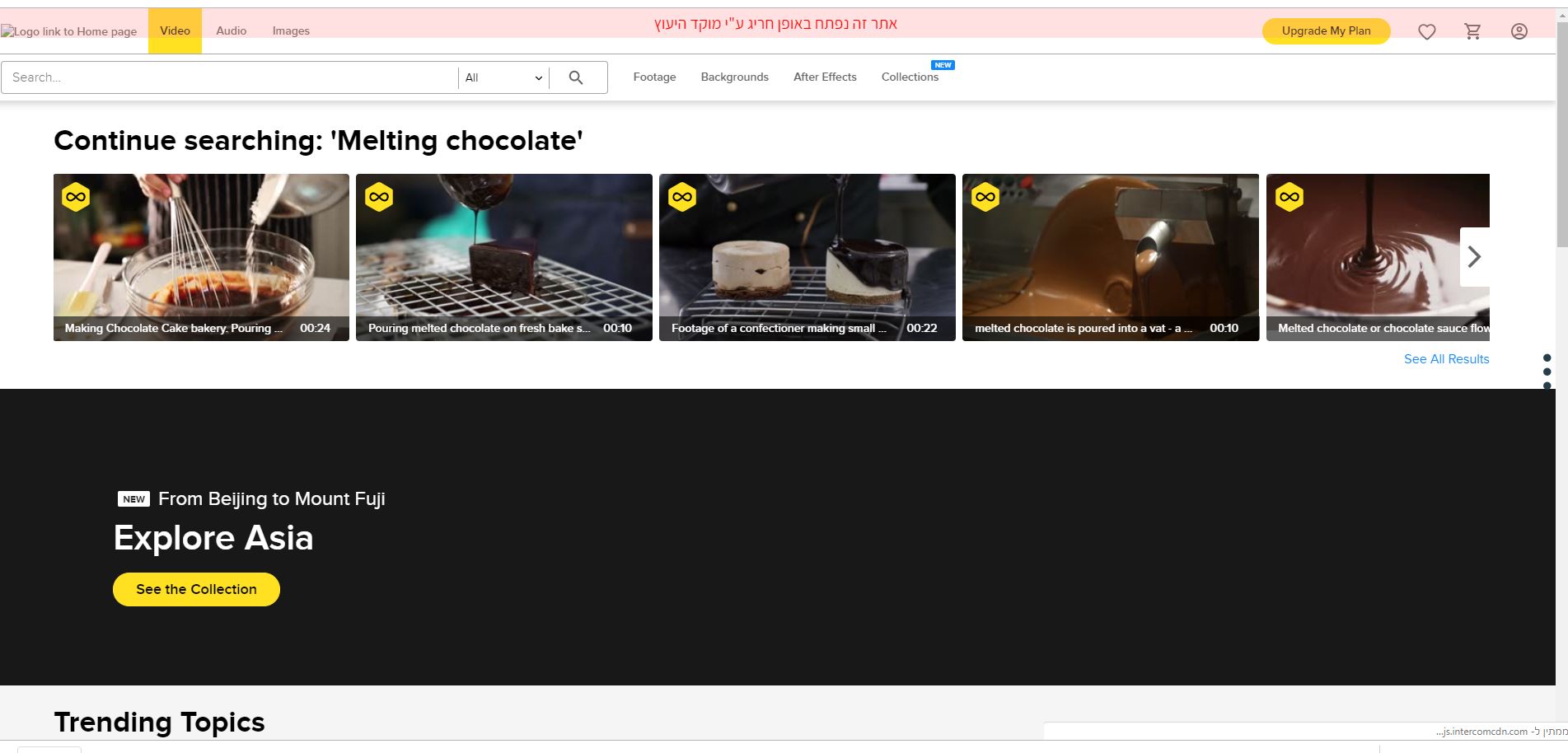Open Footage of a confectioner video
The image size is (1568, 753).
[x=807, y=257]
